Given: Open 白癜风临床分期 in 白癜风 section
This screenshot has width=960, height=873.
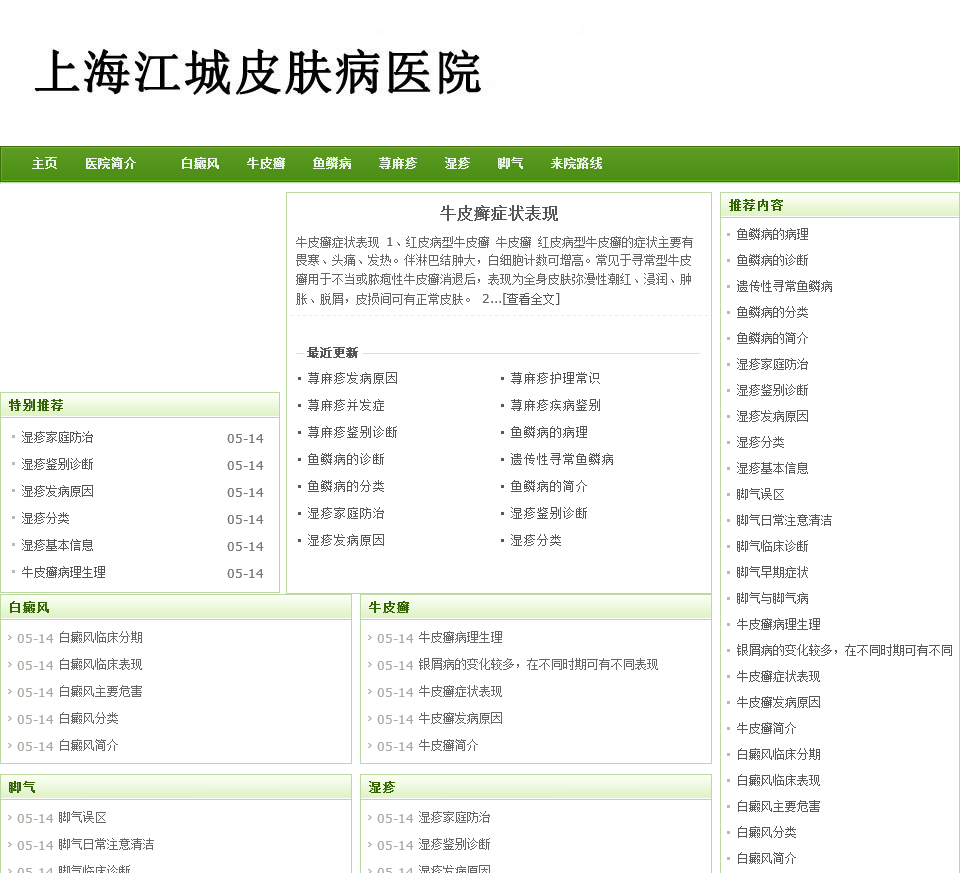Looking at the screenshot, I should [x=100, y=637].
